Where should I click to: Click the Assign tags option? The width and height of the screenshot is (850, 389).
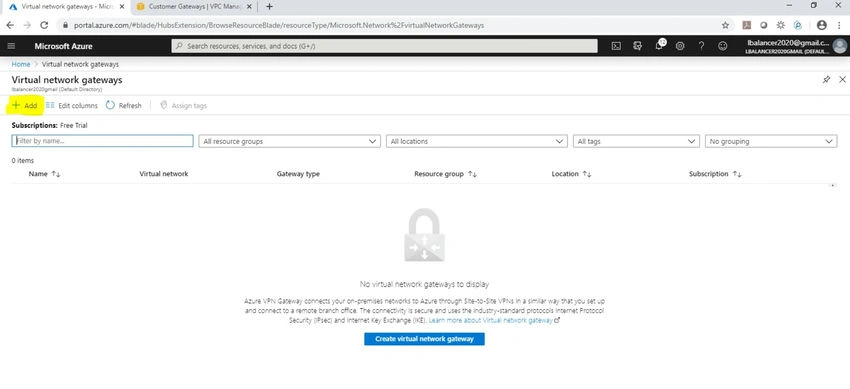click(x=184, y=106)
